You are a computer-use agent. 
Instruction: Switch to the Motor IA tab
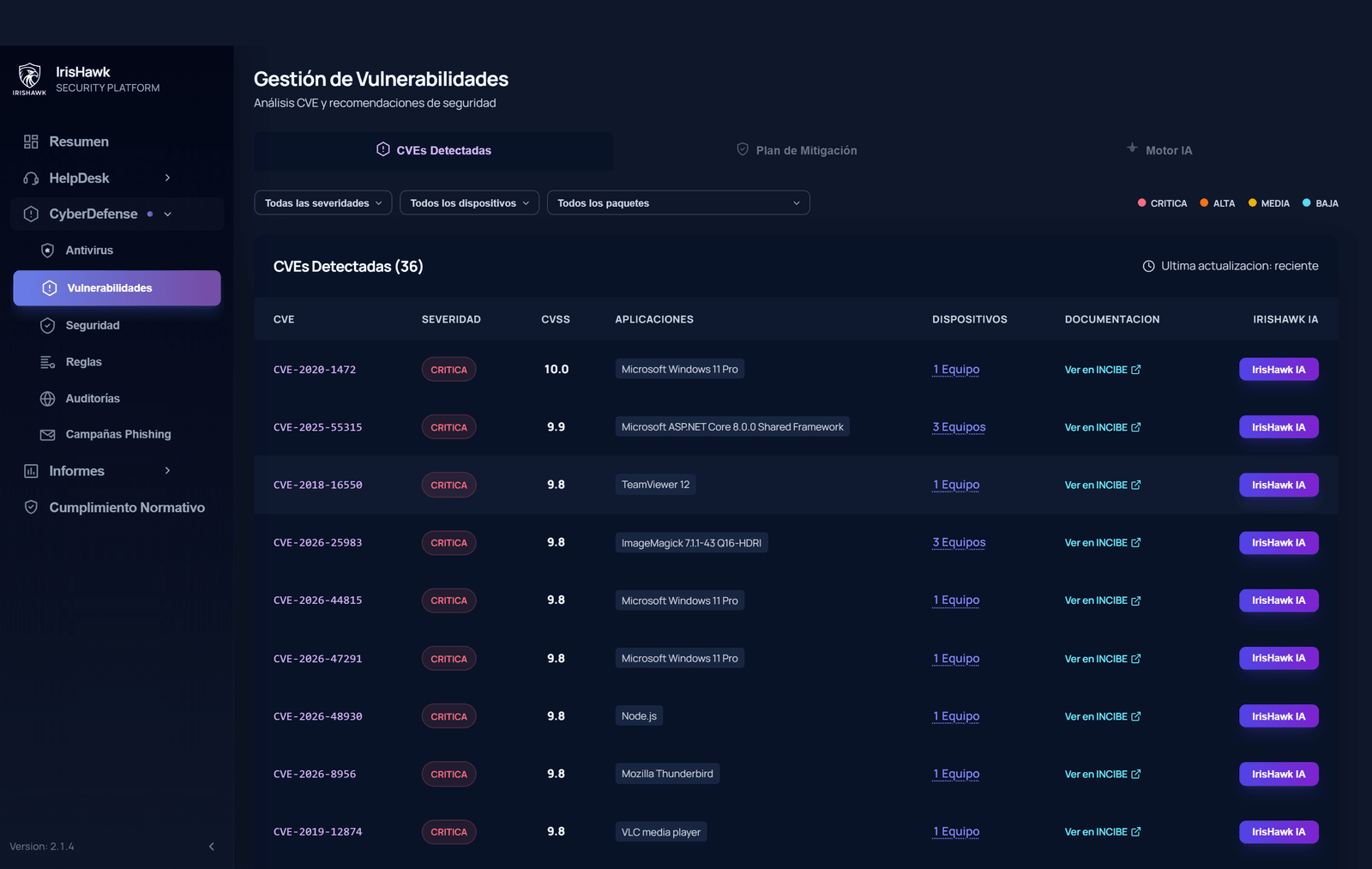pos(1159,150)
